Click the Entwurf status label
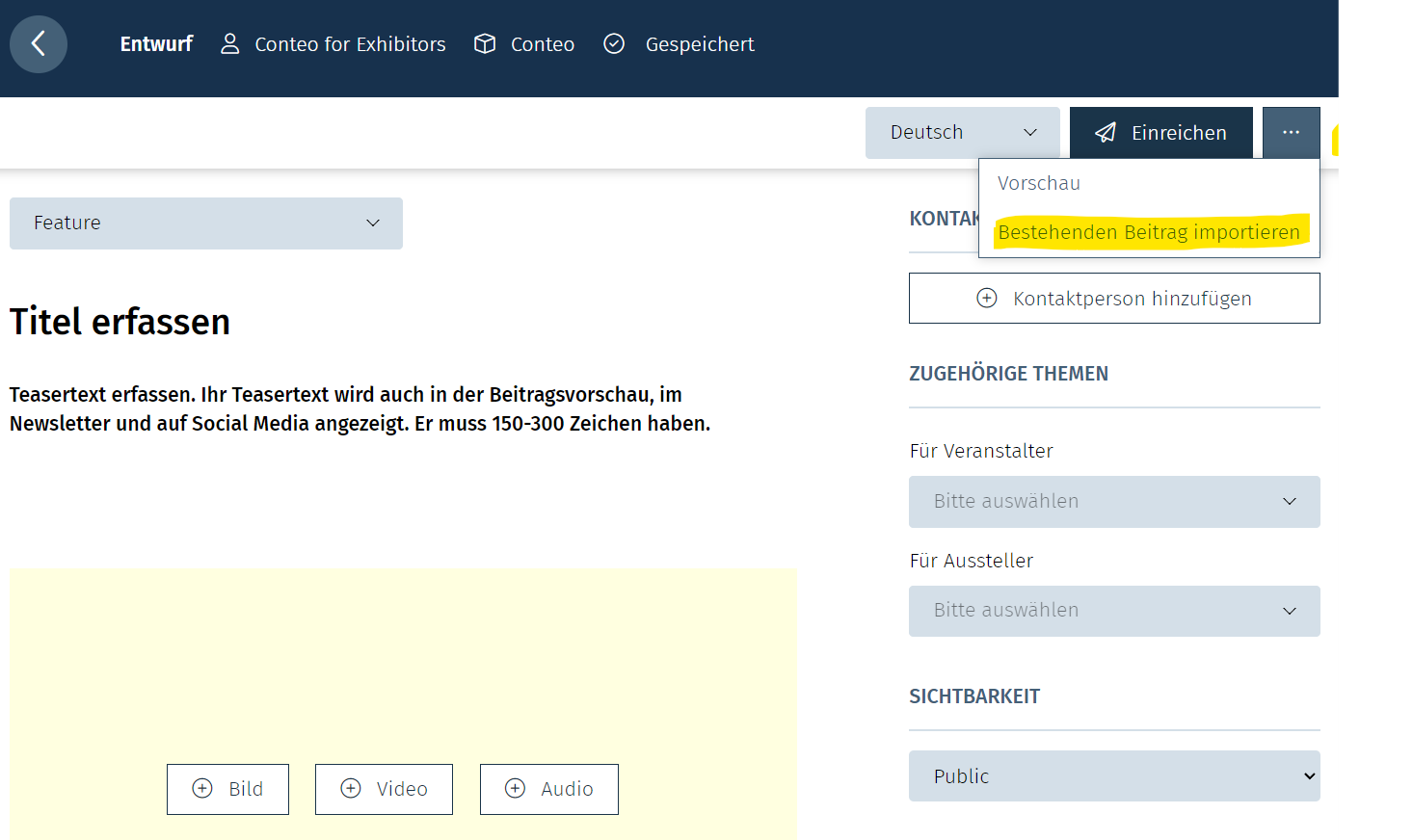This screenshot has height=840, width=1413. 156,44
